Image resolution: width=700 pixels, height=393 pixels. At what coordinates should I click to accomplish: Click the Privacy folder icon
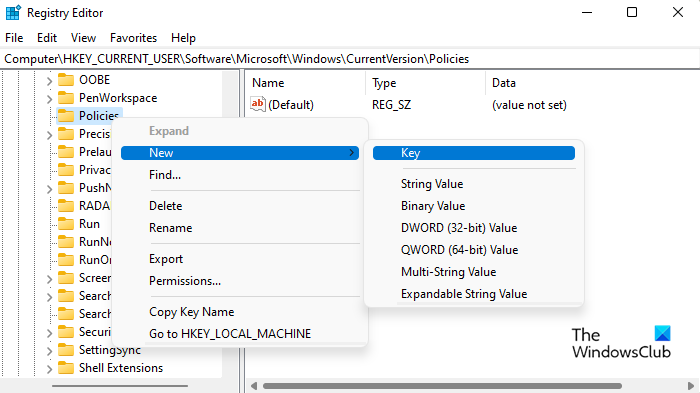66,170
